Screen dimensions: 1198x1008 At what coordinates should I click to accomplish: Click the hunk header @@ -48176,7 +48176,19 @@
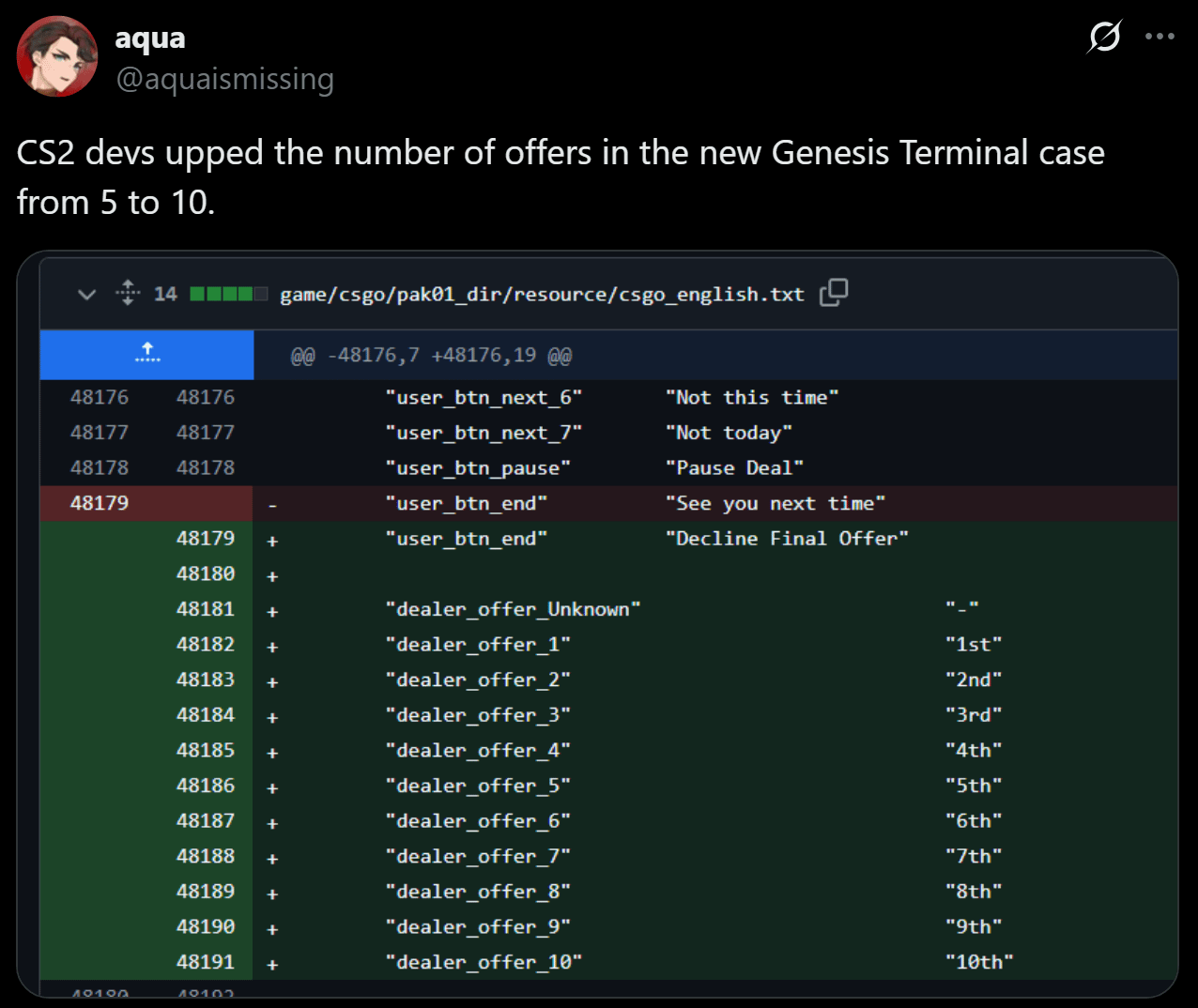point(431,356)
